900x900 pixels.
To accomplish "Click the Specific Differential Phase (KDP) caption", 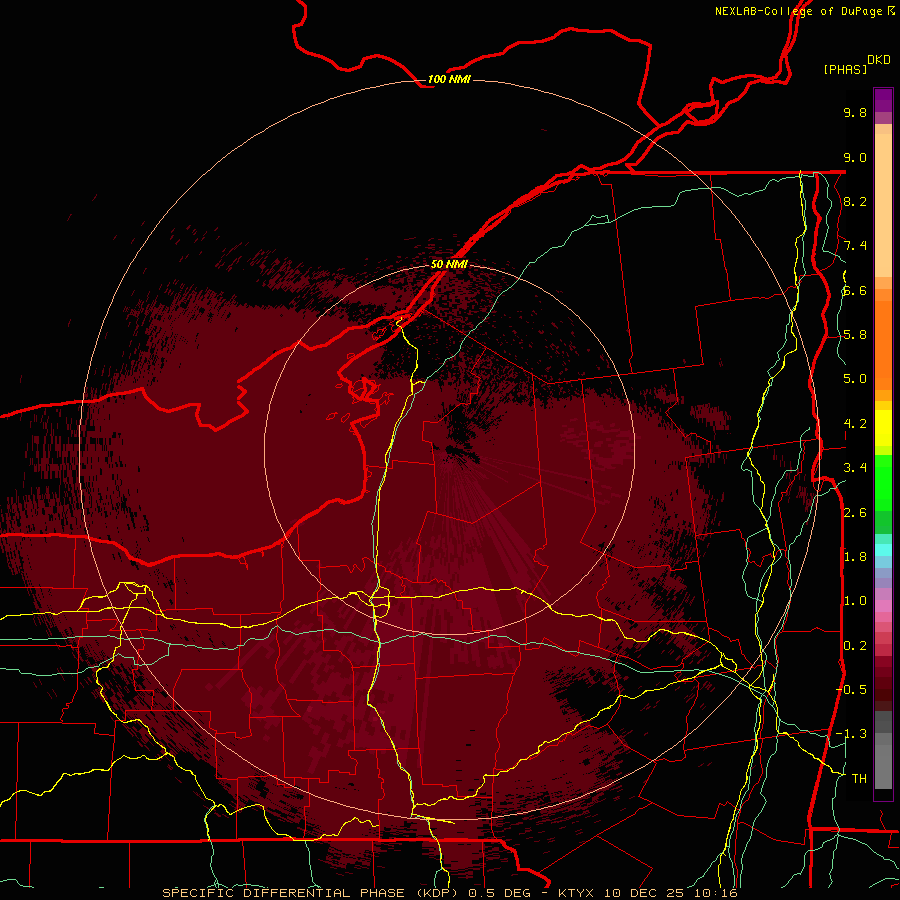I will coord(313,893).
